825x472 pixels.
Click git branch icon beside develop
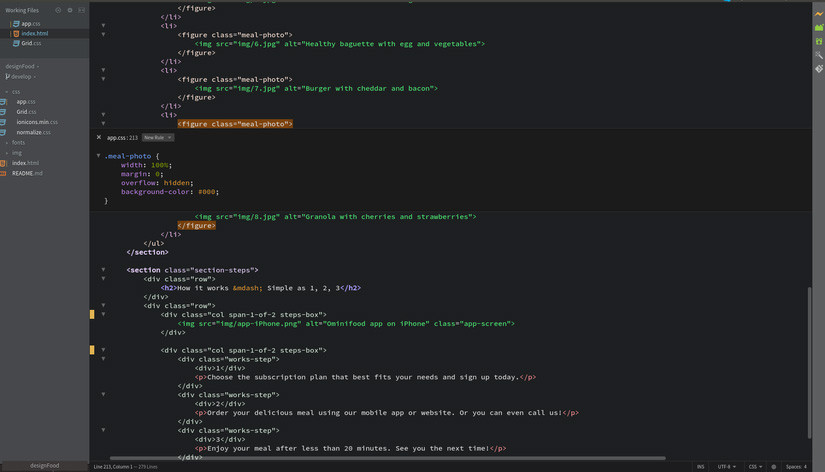pos(7,76)
